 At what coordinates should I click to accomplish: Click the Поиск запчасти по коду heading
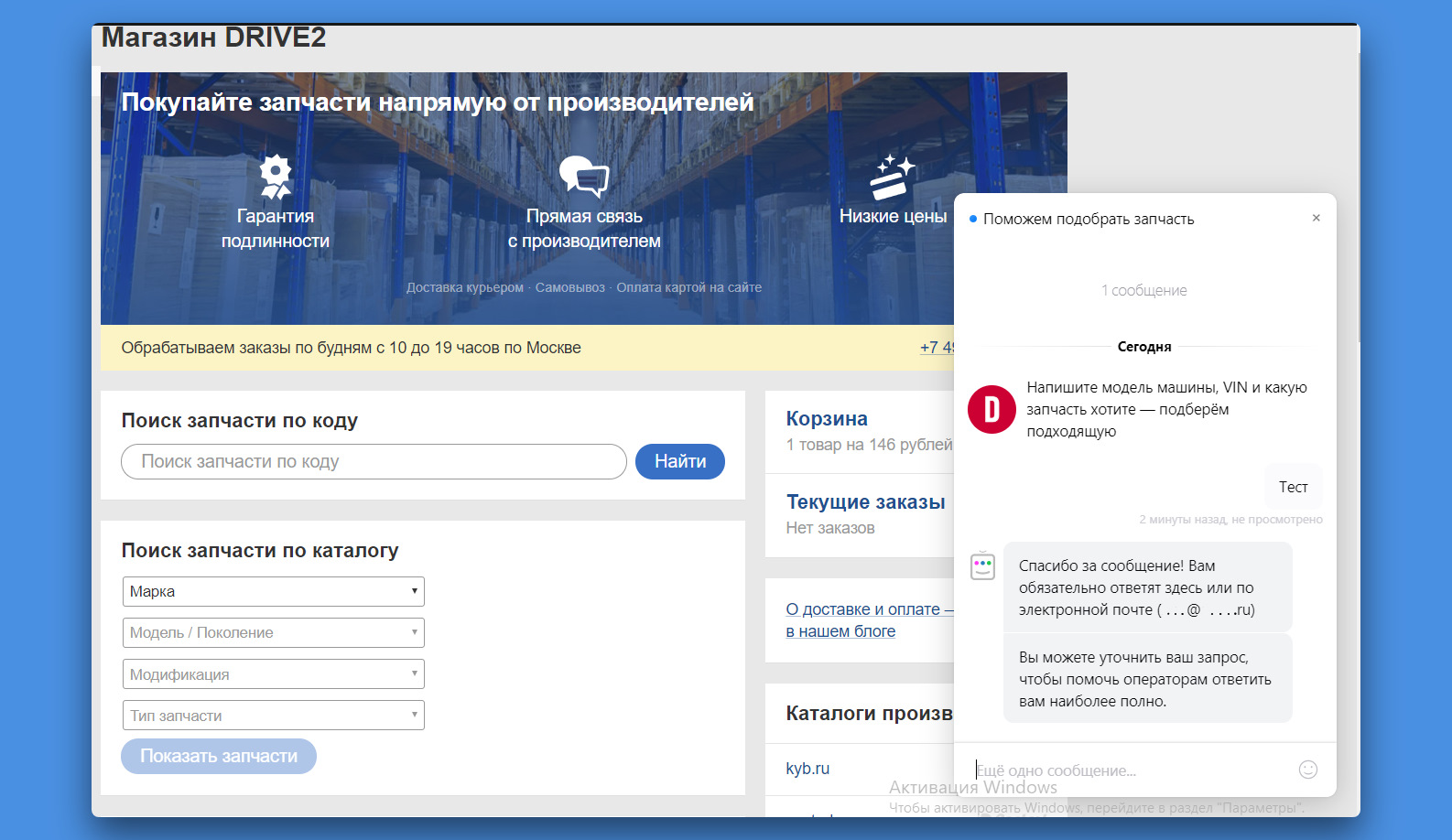click(240, 421)
